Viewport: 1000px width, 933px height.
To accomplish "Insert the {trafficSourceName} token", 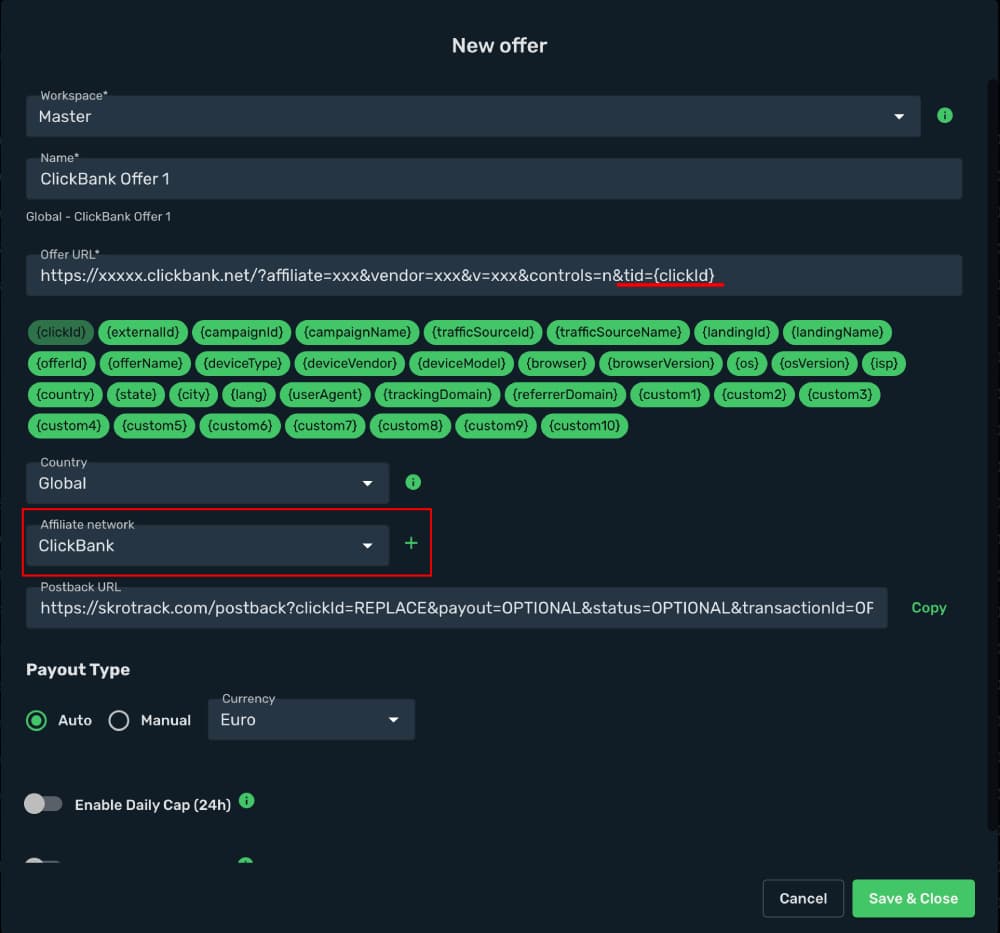I will [619, 332].
